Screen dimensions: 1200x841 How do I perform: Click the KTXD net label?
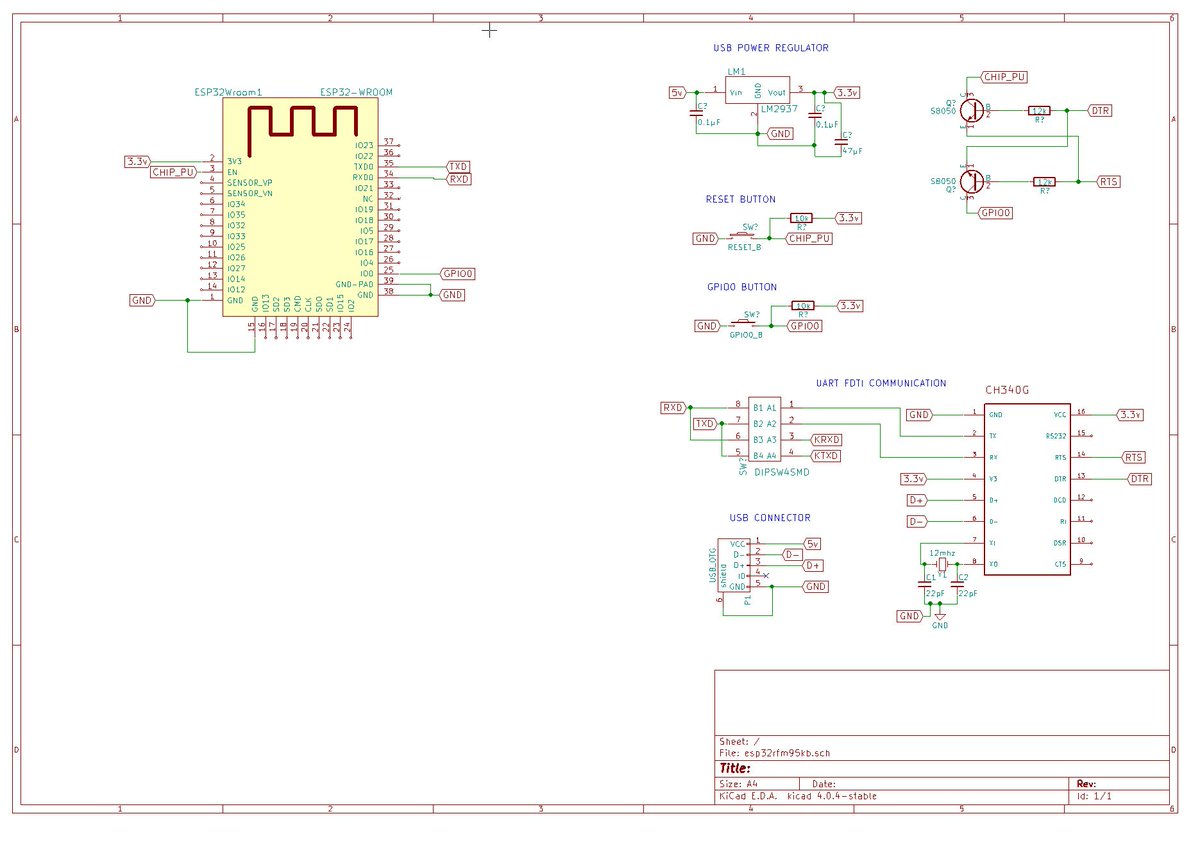click(826, 456)
